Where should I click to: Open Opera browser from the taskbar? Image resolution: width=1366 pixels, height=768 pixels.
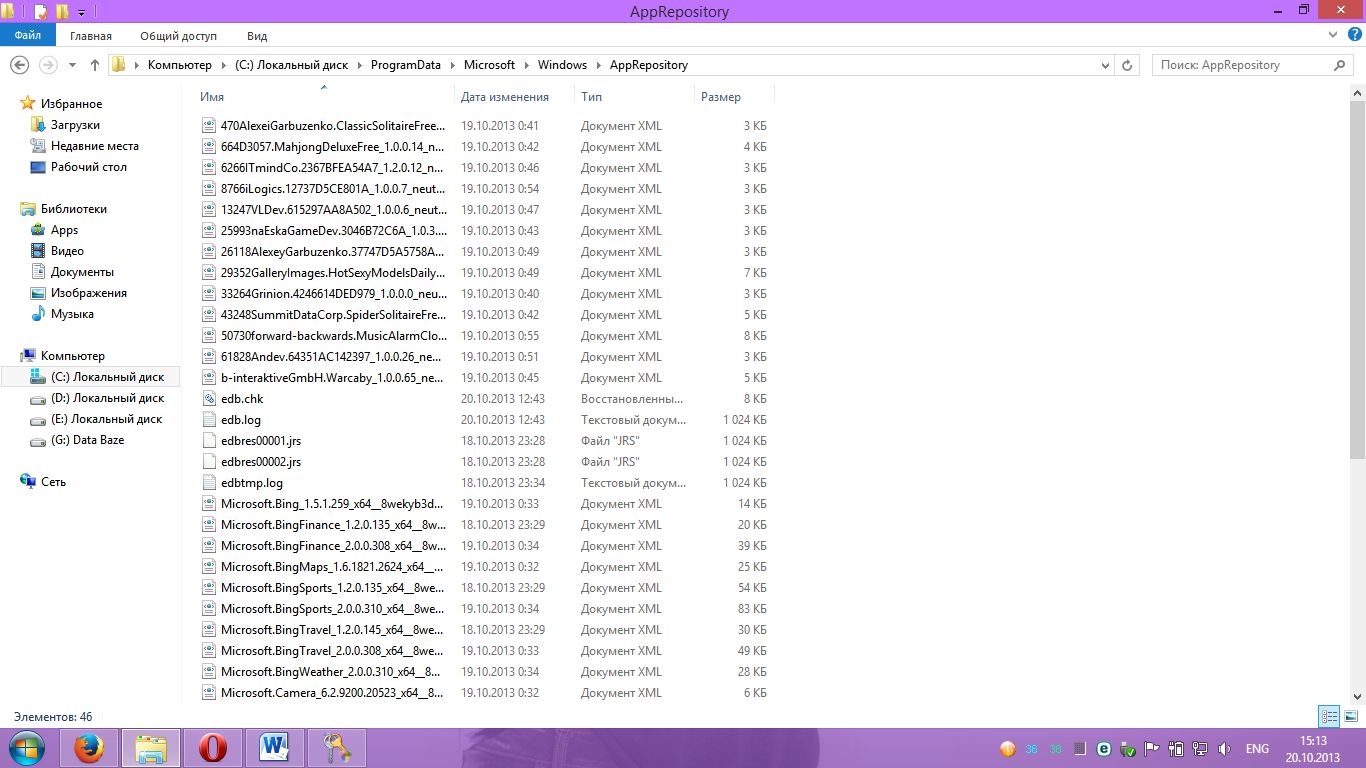(x=212, y=748)
